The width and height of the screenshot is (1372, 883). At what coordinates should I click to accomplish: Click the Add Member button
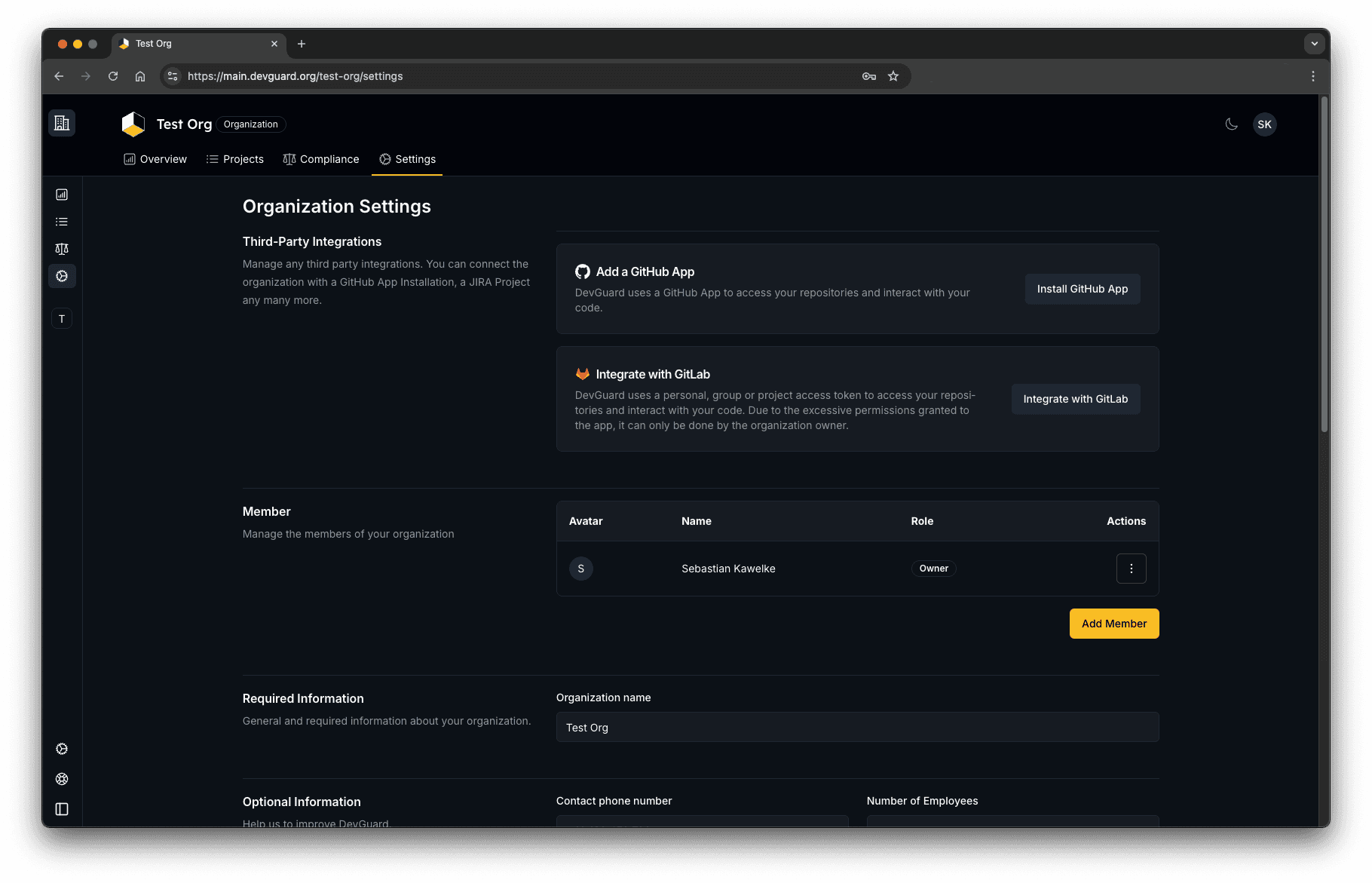coord(1113,624)
